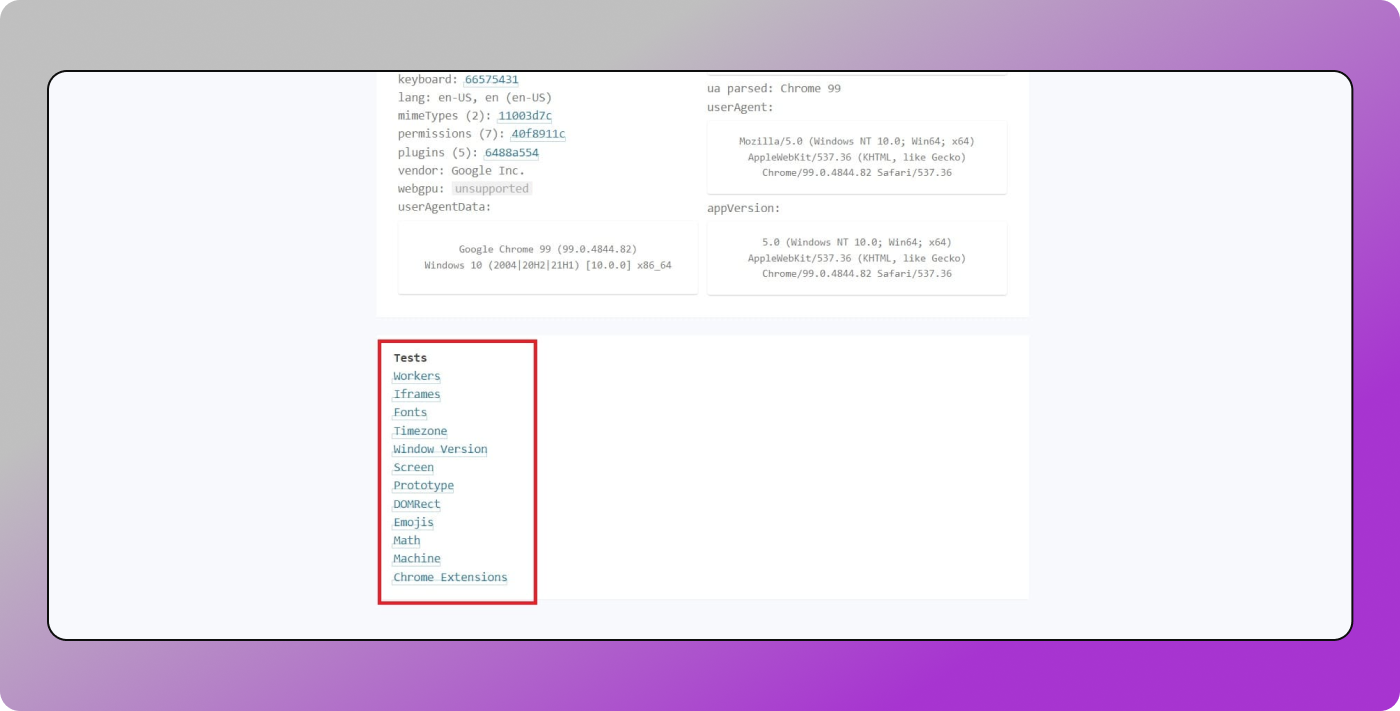The image size is (1400, 711).
Task: Open the Window Version test
Action: (440, 449)
